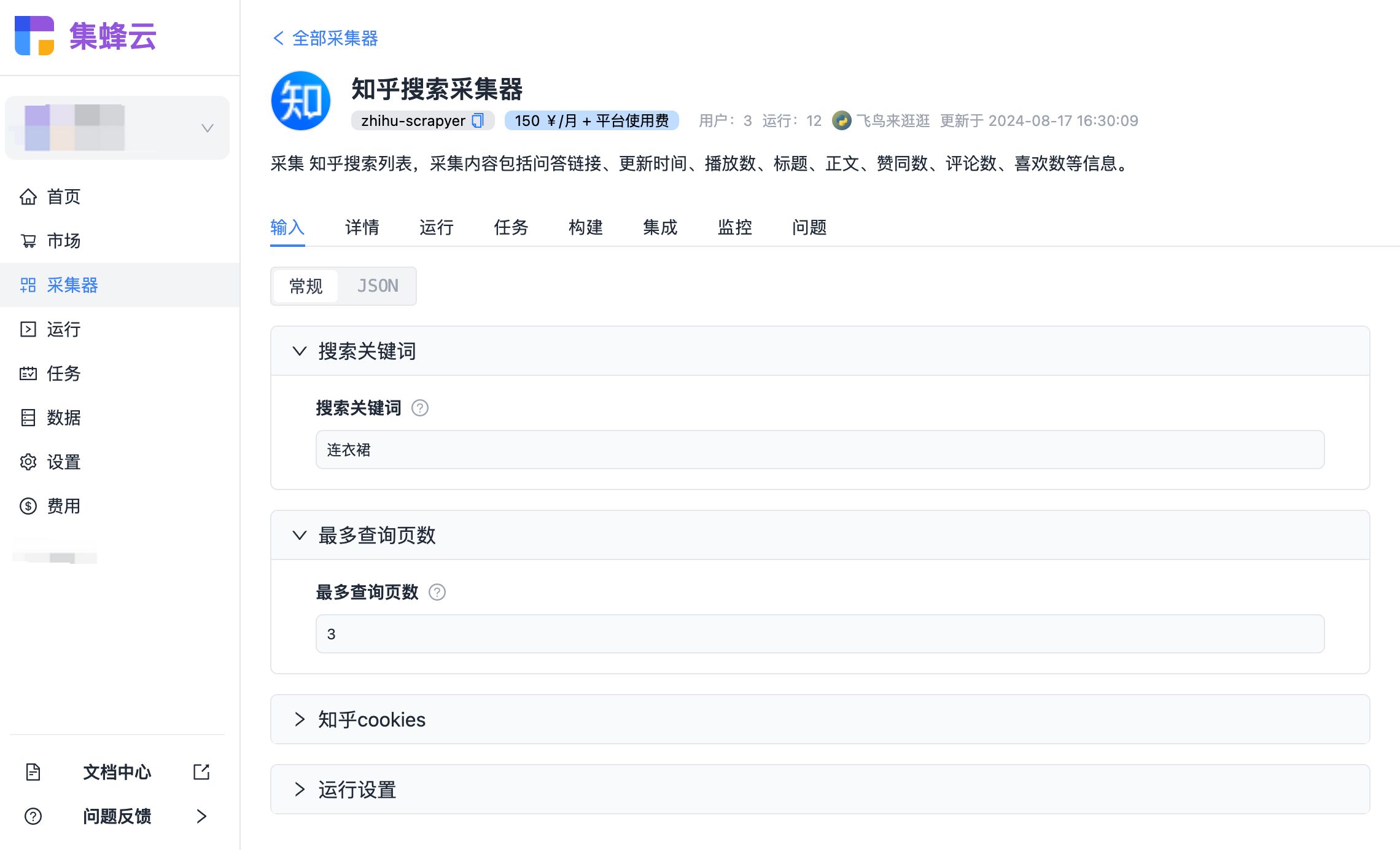Image resolution: width=1400 pixels, height=850 pixels.
Task: Click the data sheet icon beside 数据
Action: (x=28, y=418)
